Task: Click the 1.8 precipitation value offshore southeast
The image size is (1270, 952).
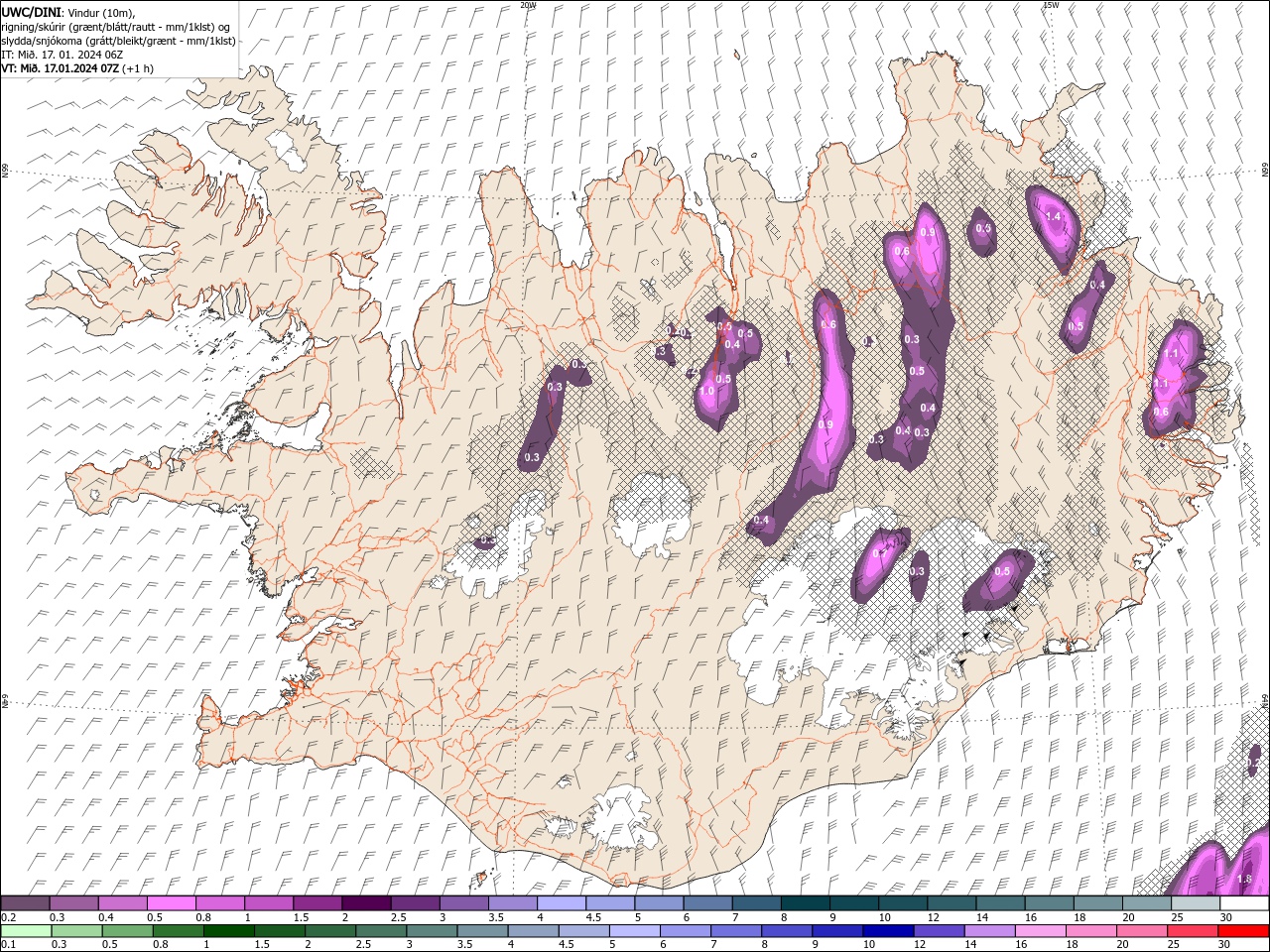Action: pyautogui.click(x=1244, y=879)
